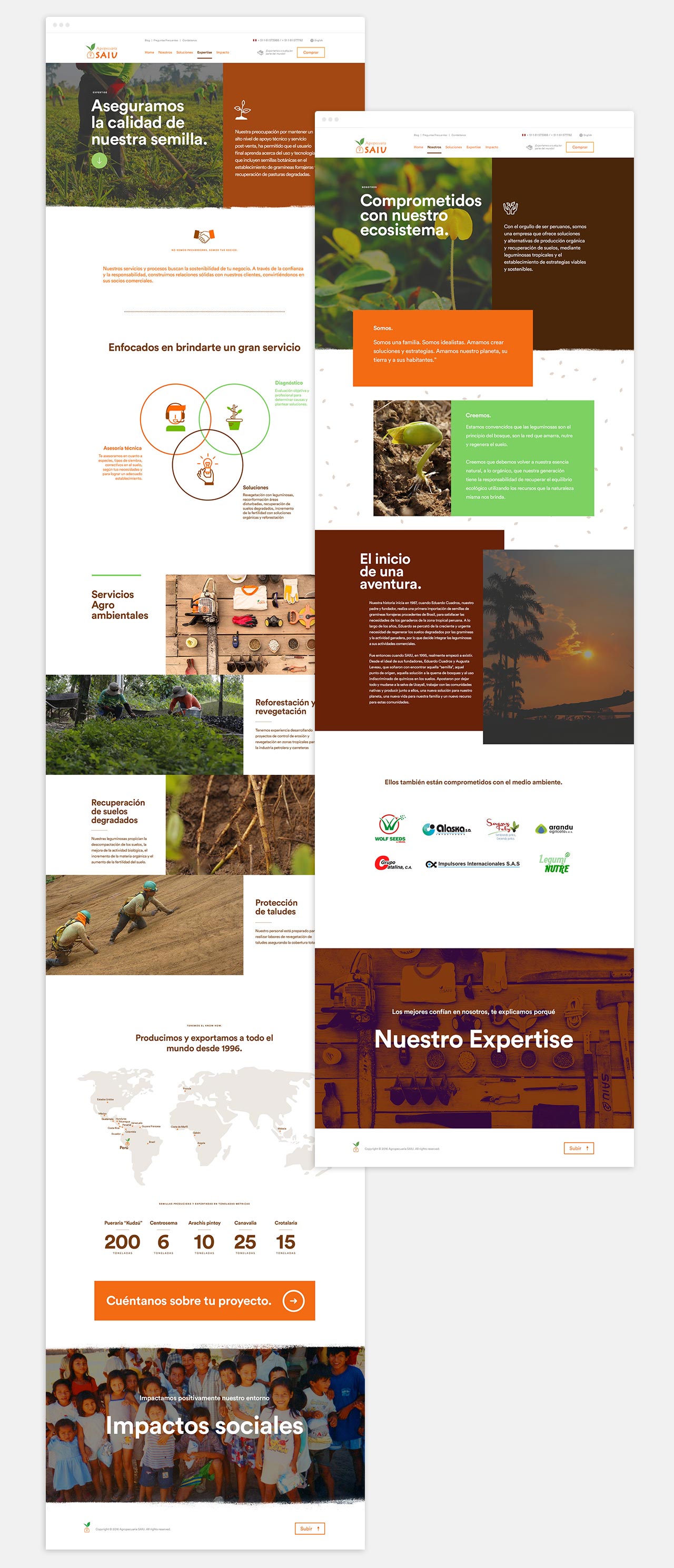Open Home in the Nosotros page navigation

pos(418,147)
